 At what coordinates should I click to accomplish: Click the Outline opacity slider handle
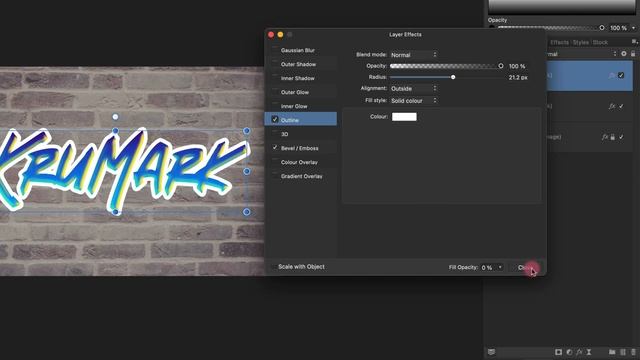click(501, 66)
